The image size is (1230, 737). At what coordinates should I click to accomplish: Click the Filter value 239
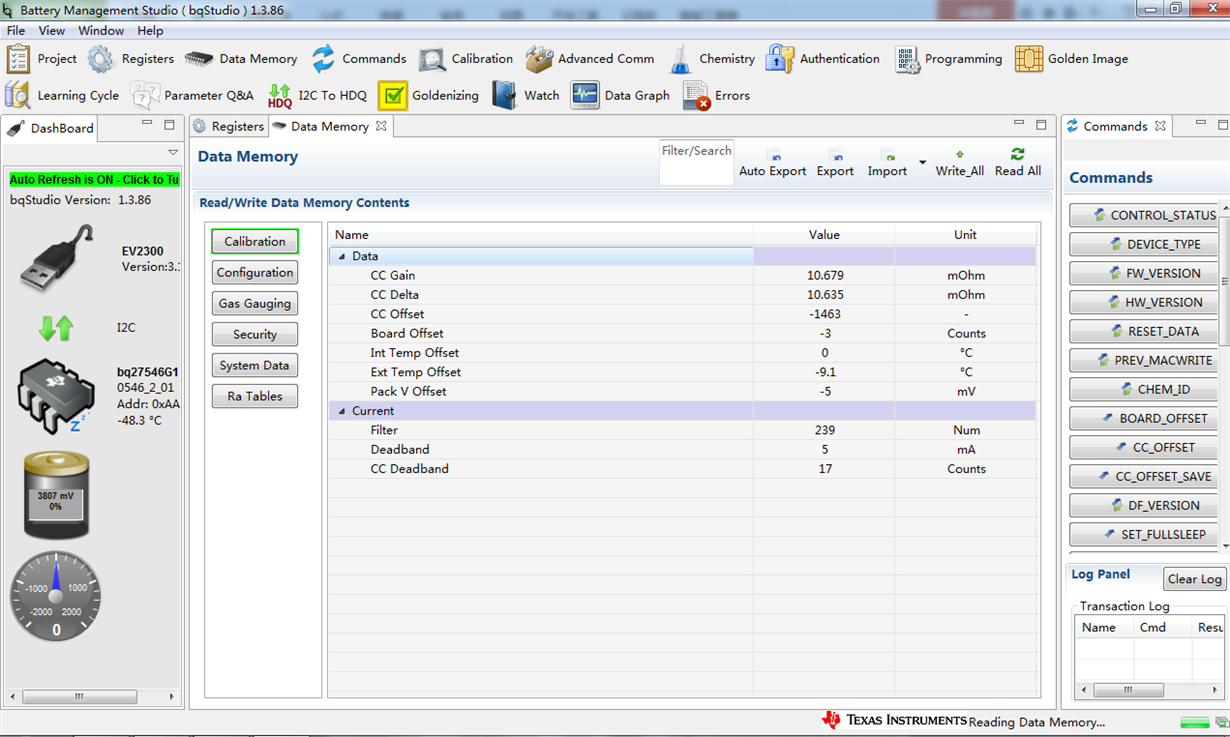pyautogui.click(x=824, y=430)
